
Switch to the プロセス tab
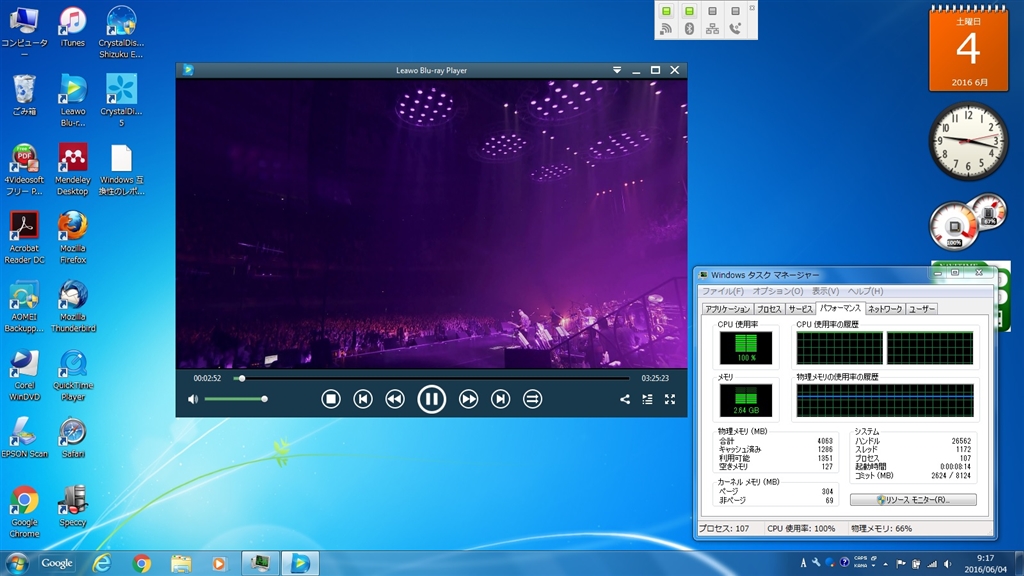[x=769, y=309]
